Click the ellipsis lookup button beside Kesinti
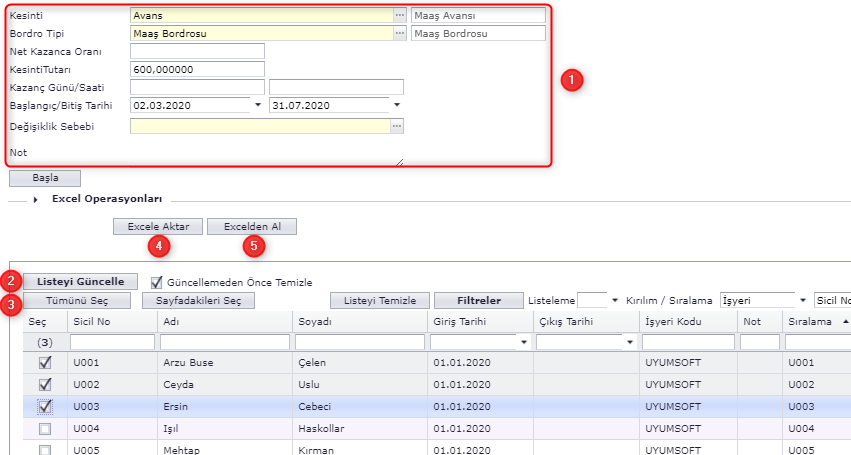The width and height of the screenshot is (851, 455). pos(398,15)
